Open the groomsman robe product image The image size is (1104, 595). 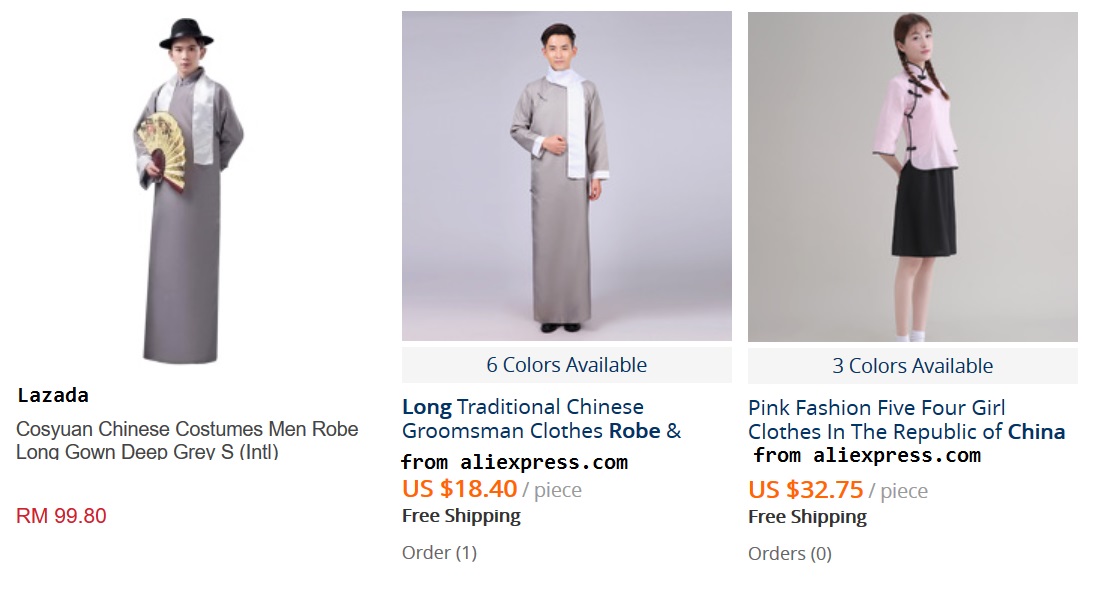pos(567,176)
